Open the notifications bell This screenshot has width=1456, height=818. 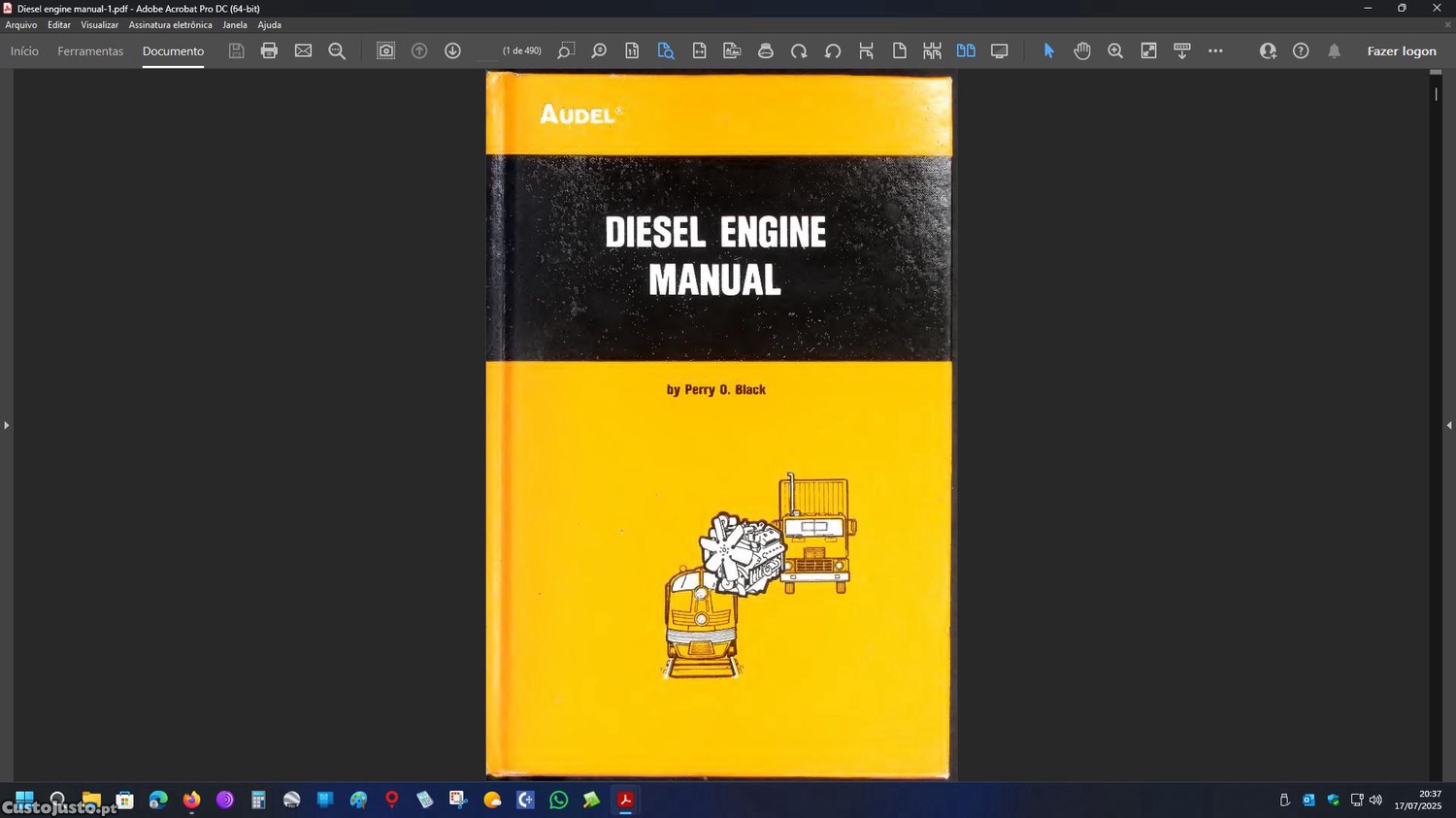[x=1334, y=50]
